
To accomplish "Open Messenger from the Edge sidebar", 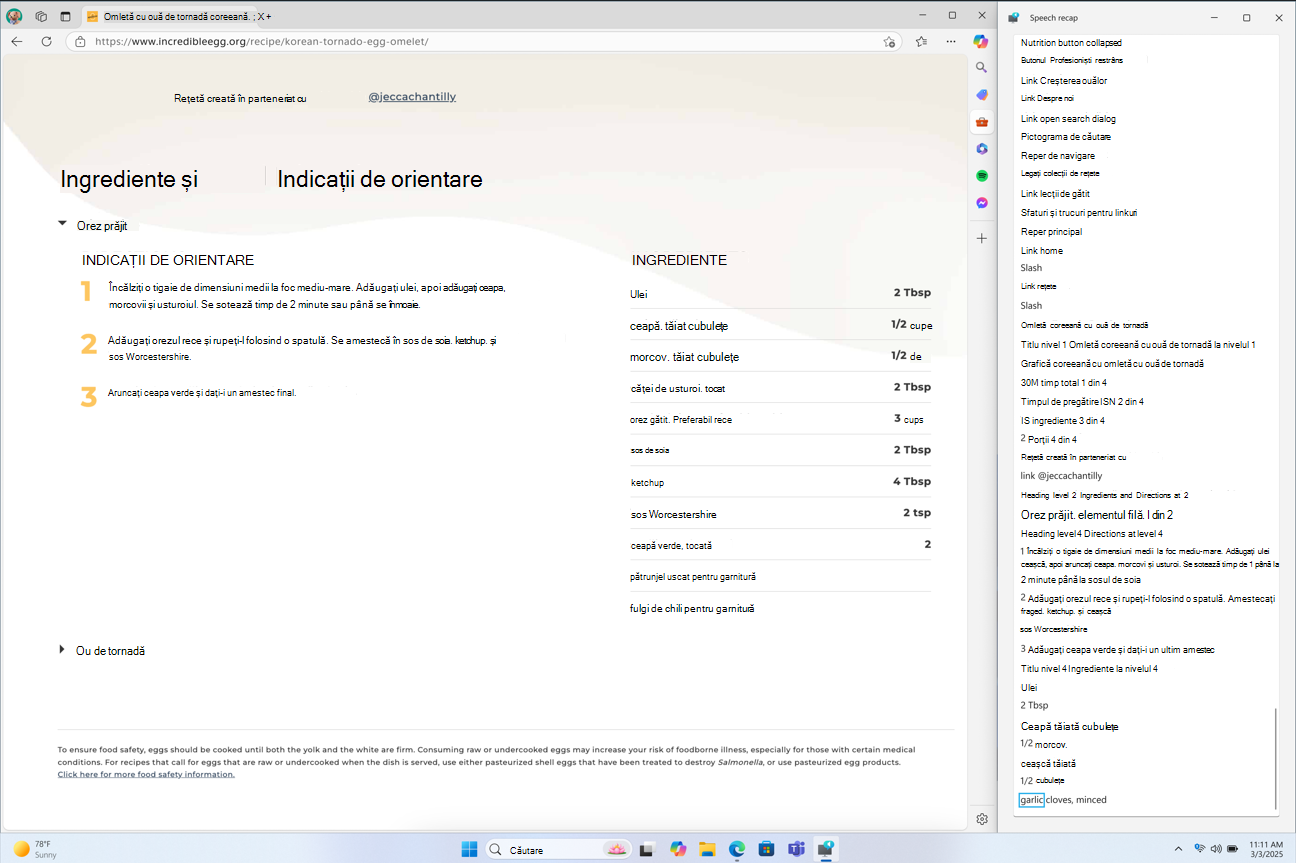I will [982, 203].
